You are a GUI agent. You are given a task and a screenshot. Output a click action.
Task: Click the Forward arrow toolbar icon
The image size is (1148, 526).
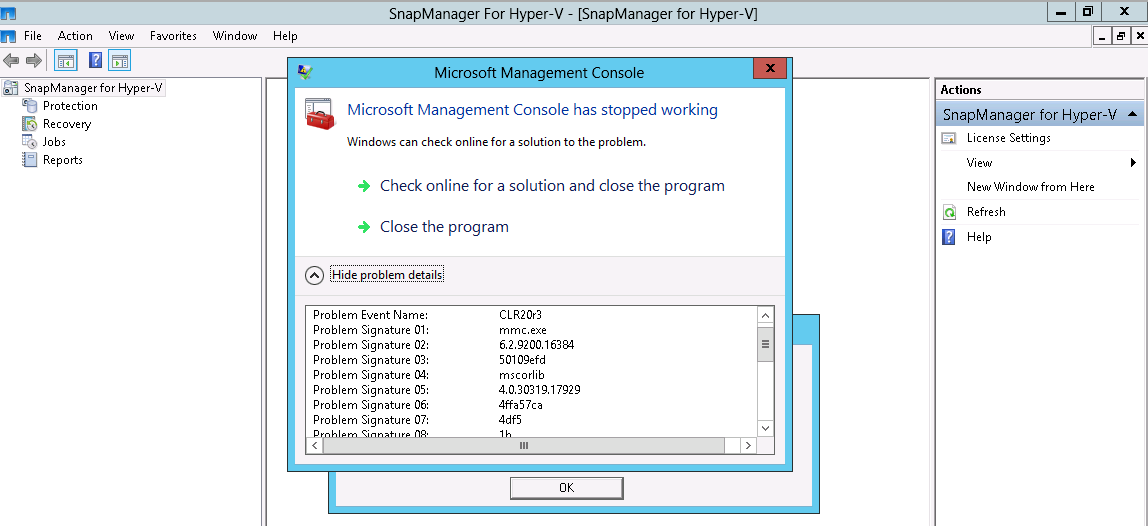(34, 61)
